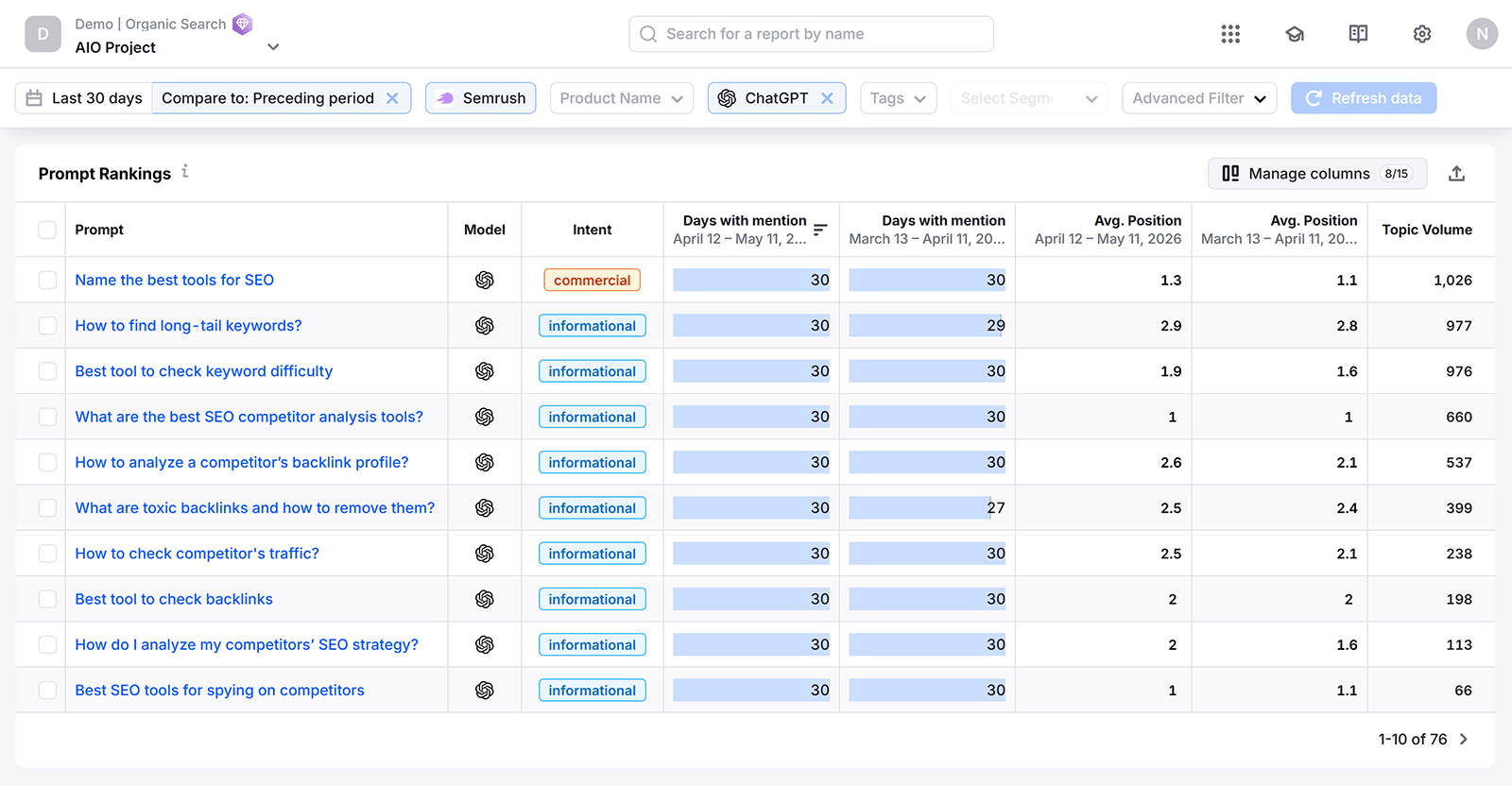Click the Refresh data button

pos(1364,98)
